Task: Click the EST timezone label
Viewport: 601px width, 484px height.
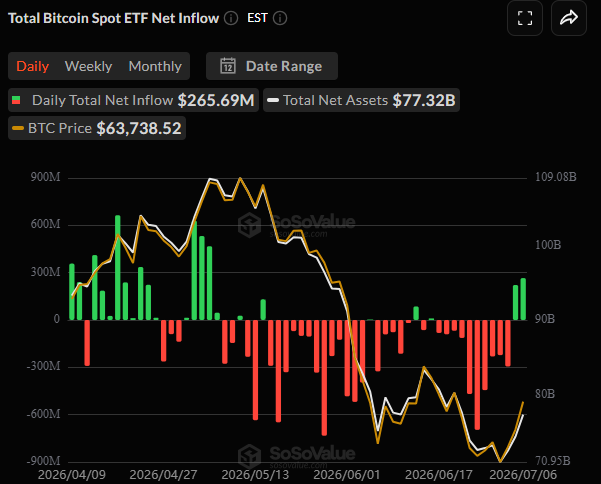Action: click(257, 18)
